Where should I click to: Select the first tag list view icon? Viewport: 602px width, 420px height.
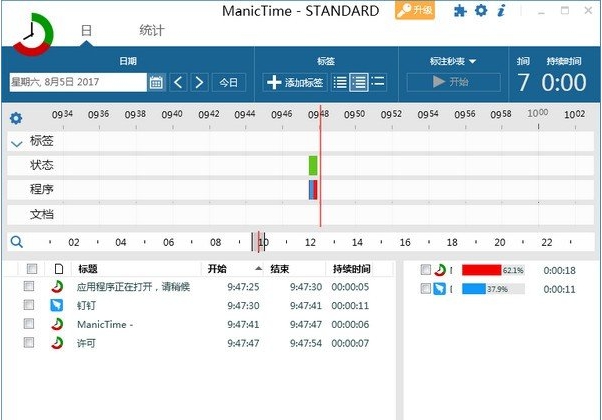(x=340, y=82)
